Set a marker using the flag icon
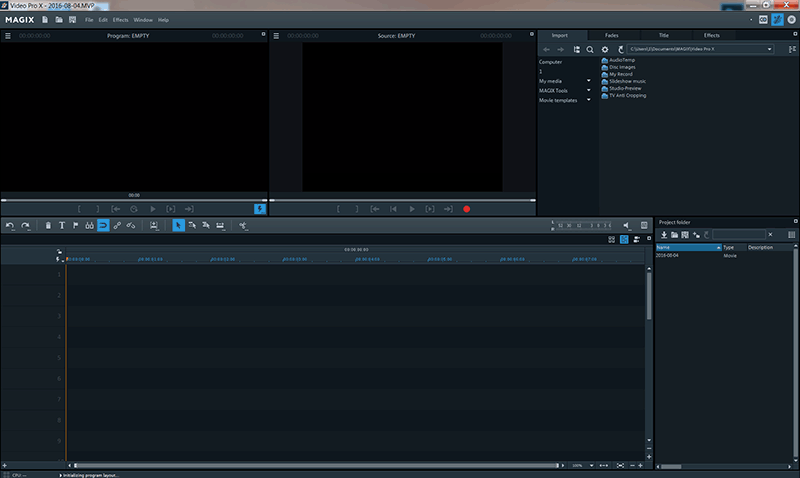800x478 pixels. pyautogui.click(x=76, y=225)
